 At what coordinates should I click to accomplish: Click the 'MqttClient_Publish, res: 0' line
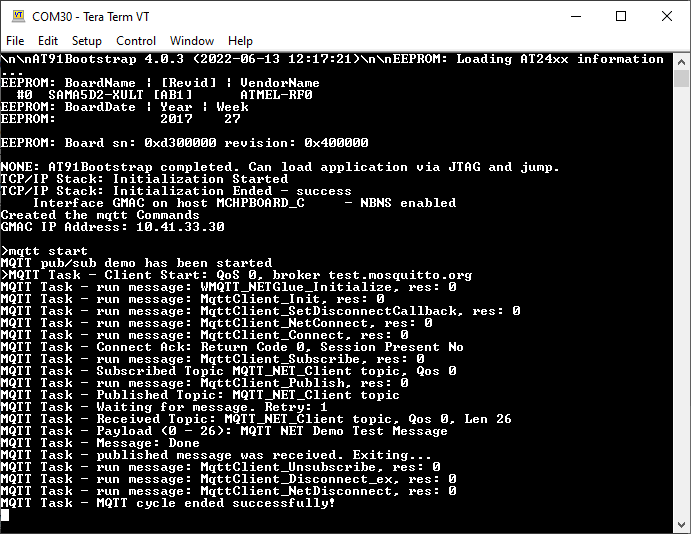[x=205, y=383]
